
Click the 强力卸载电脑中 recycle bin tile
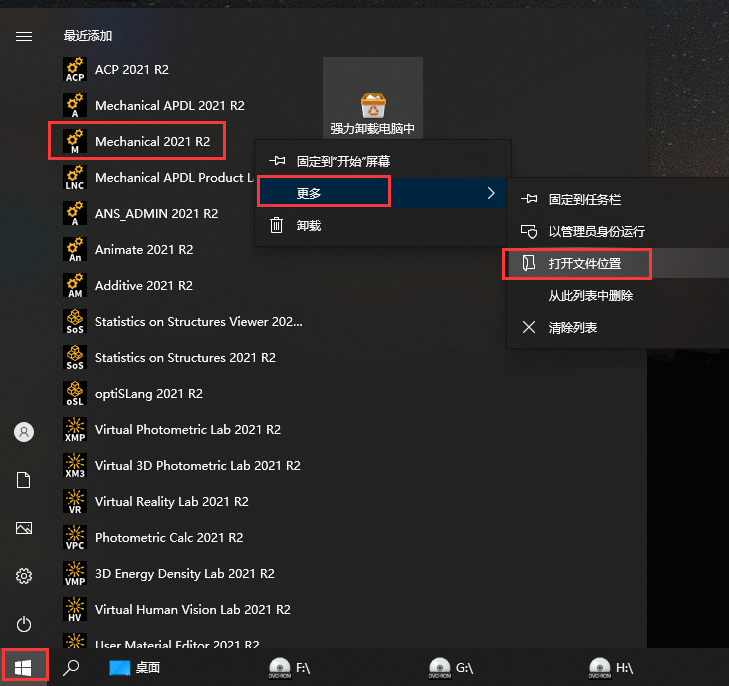[373, 98]
